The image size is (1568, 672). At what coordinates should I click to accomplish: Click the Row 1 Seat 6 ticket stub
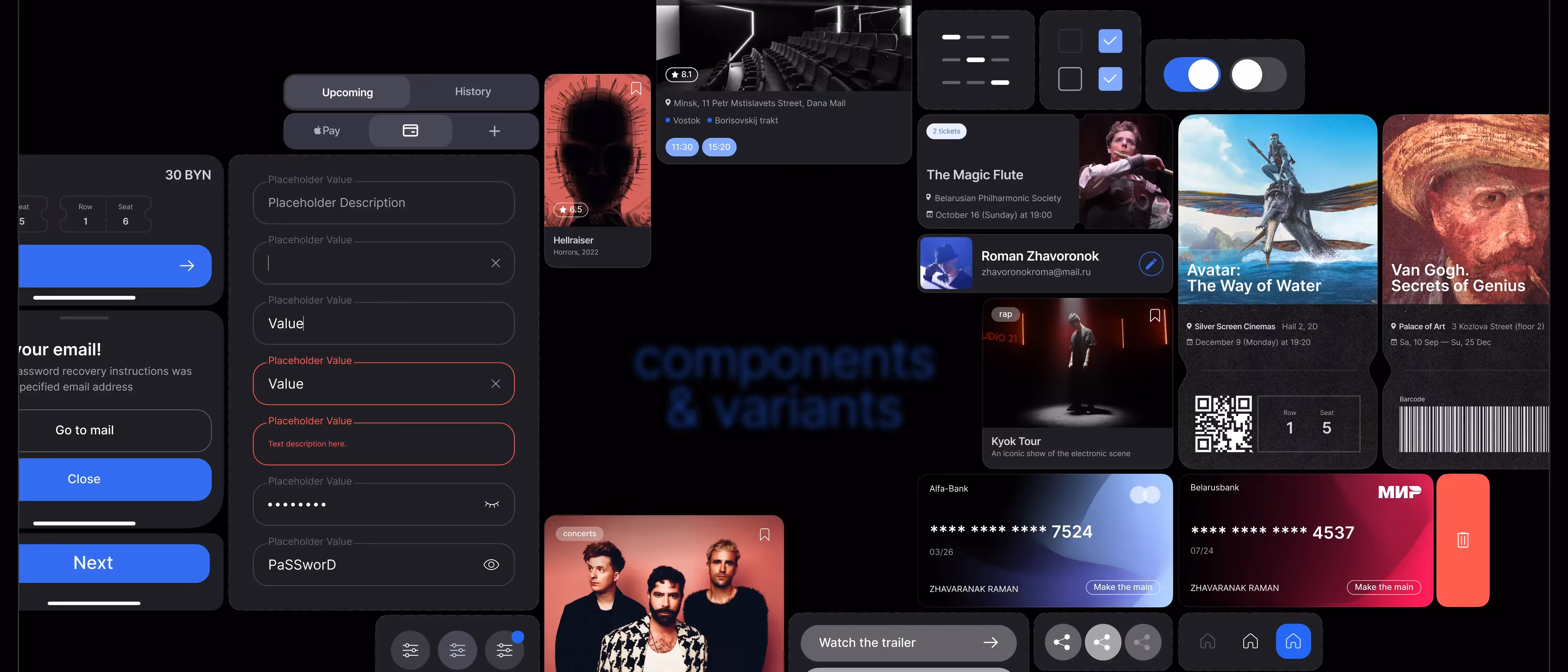point(105,214)
